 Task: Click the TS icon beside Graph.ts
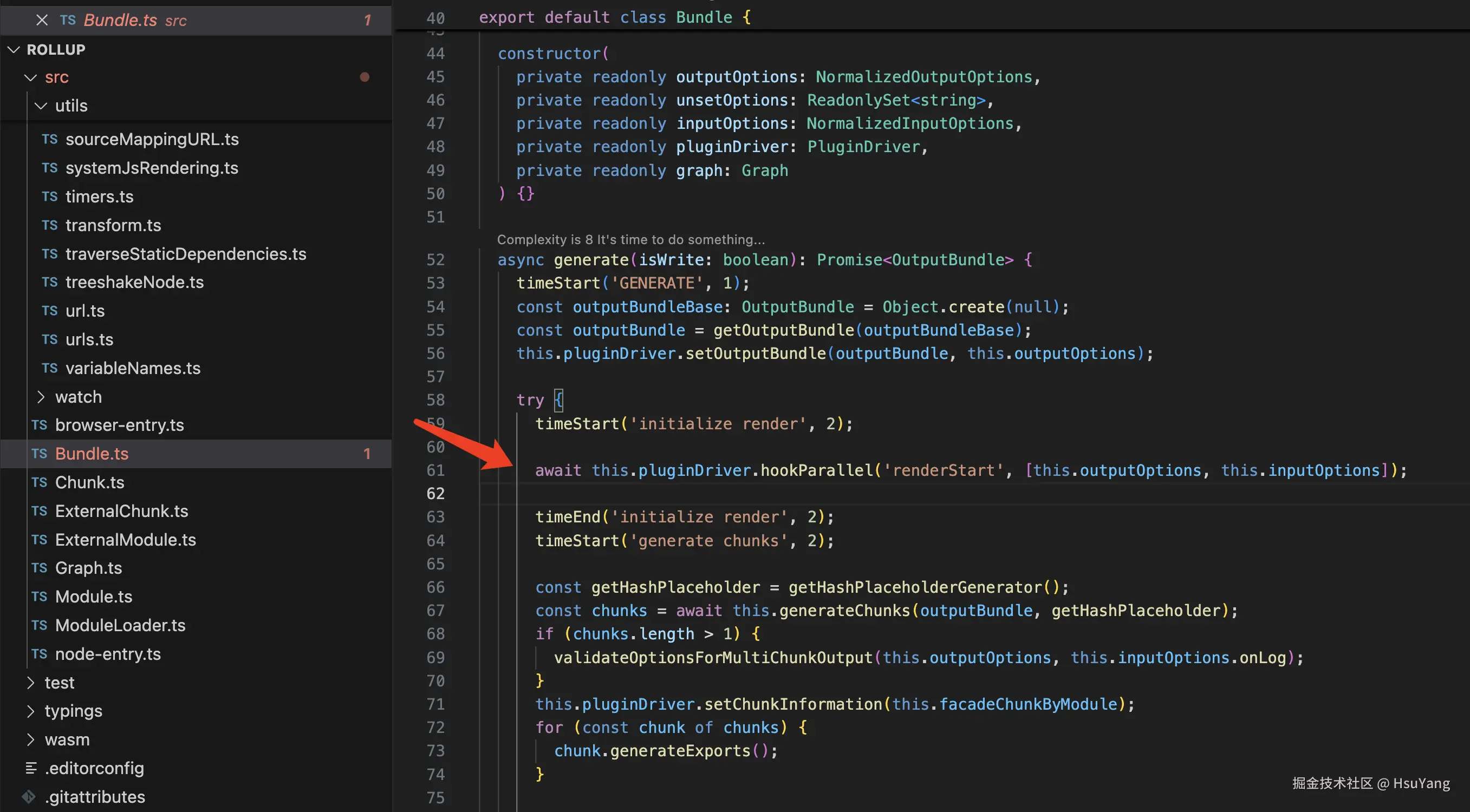pos(40,568)
